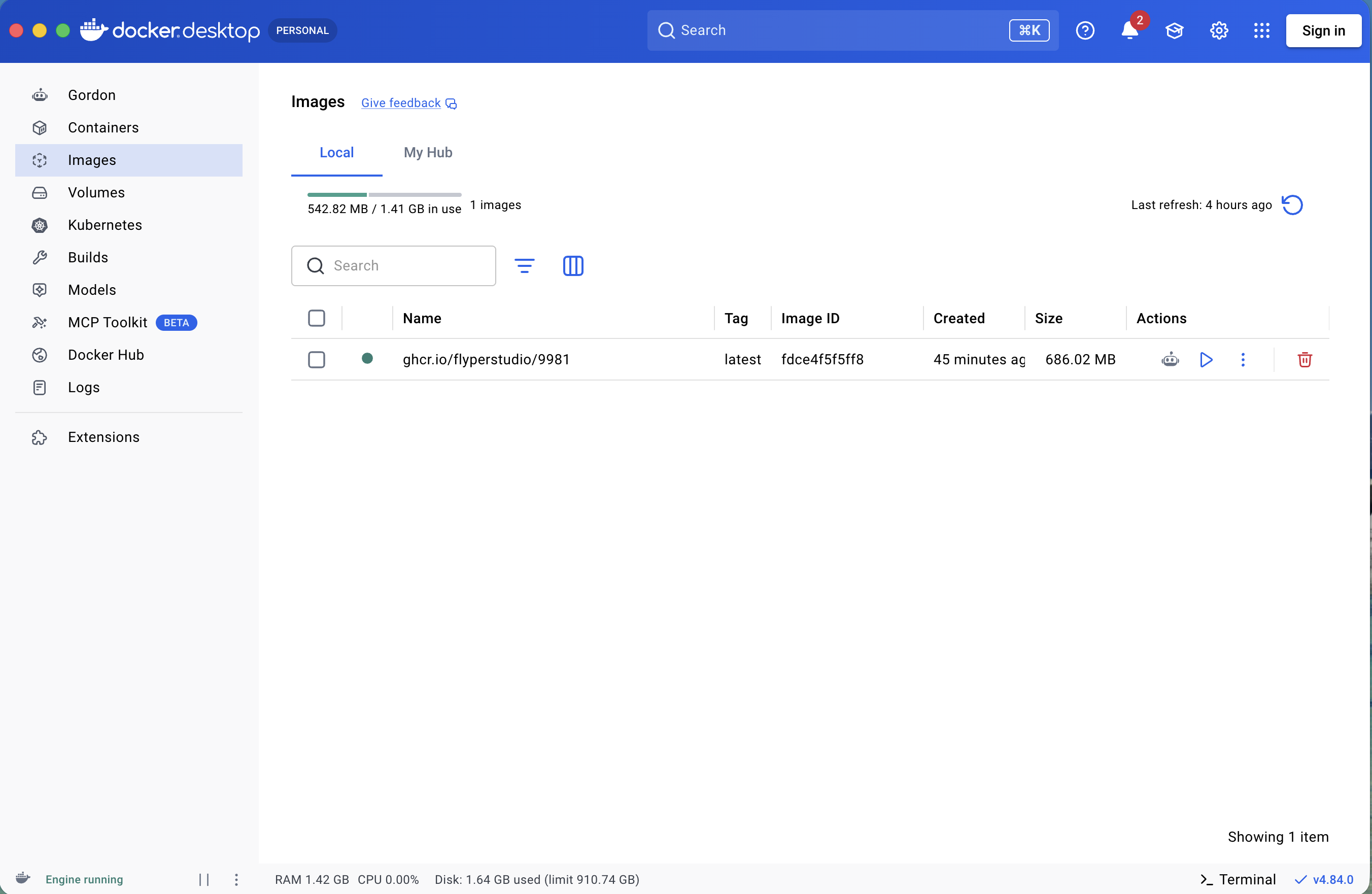Click the ⌘K shortcut badge
The height and width of the screenshot is (894, 1372).
click(x=1029, y=30)
